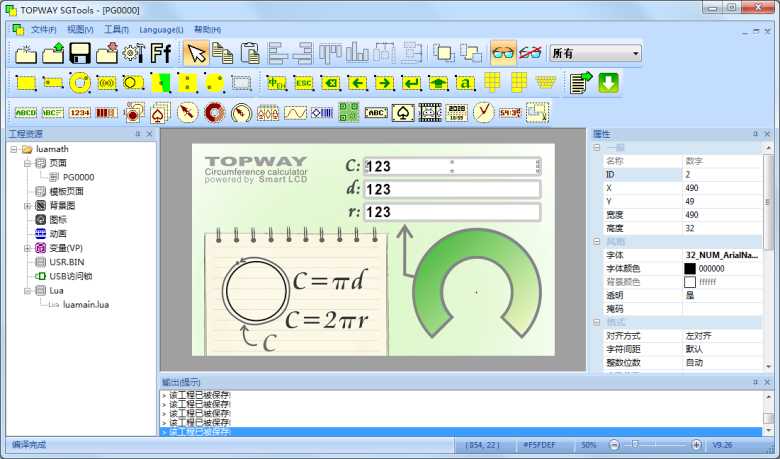The image size is (780, 459).
Task: Select 模板页面 in project tree
Action: coord(66,191)
